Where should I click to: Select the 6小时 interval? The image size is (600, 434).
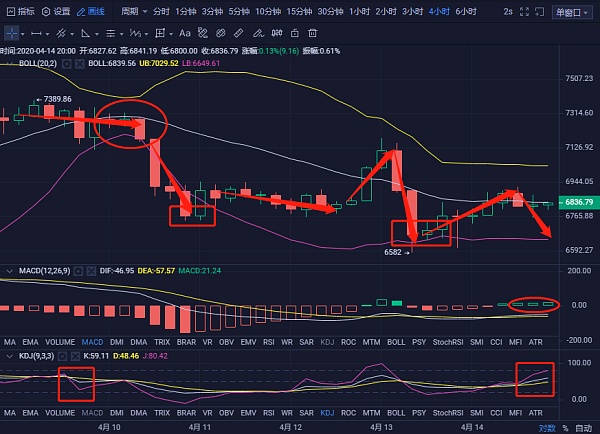[466, 12]
